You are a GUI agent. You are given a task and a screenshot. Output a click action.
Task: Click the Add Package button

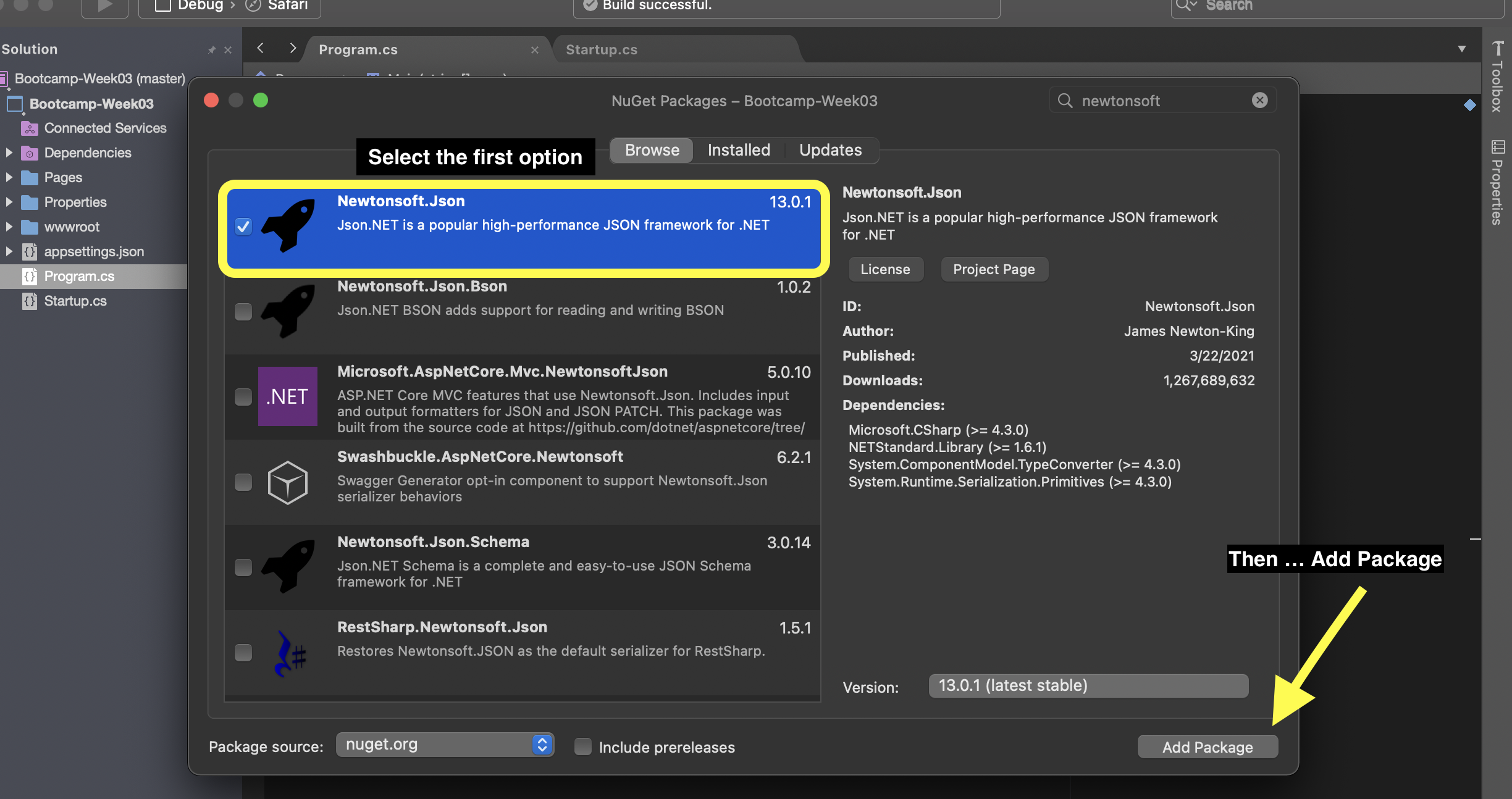pos(1207,747)
